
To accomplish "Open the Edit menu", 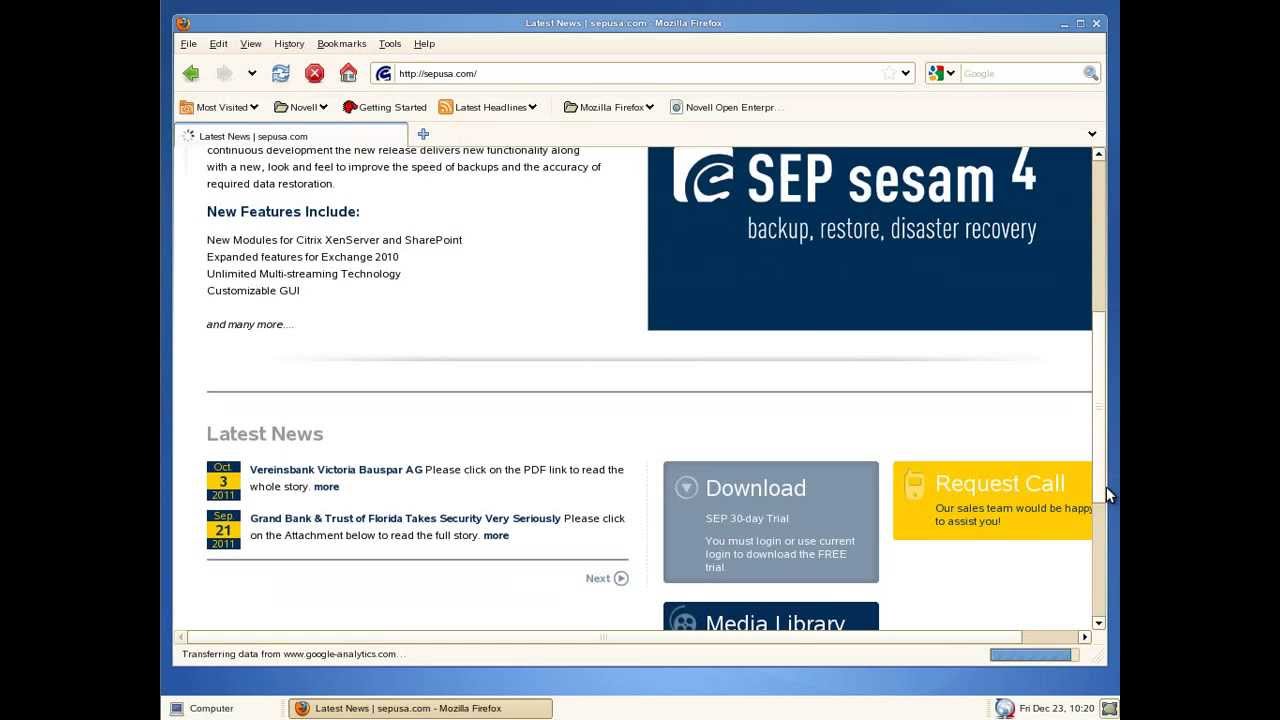I will coord(218,44).
